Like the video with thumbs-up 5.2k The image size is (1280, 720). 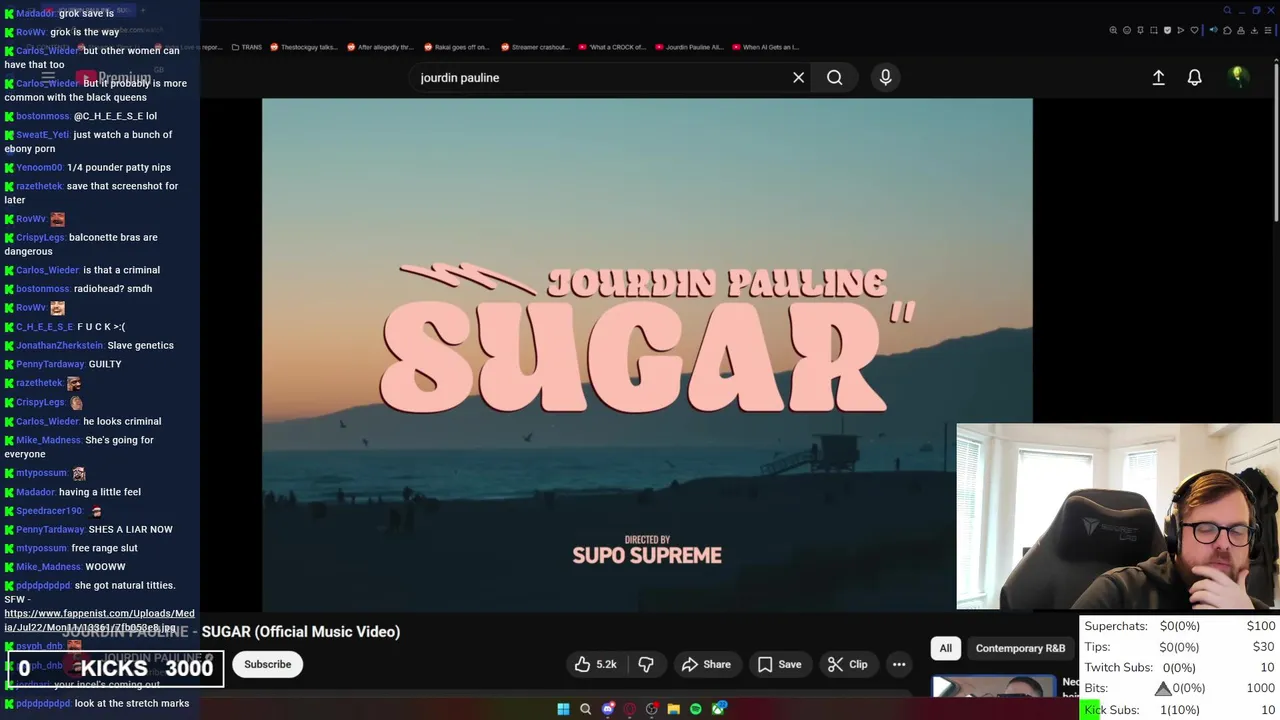[x=595, y=664]
